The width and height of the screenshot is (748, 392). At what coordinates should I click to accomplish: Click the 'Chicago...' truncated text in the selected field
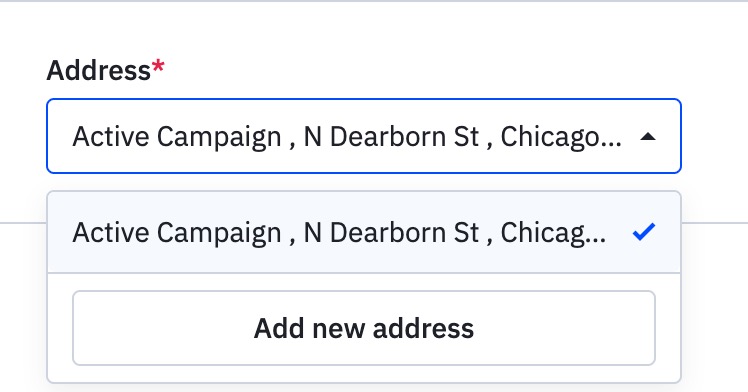click(x=561, y=137)
